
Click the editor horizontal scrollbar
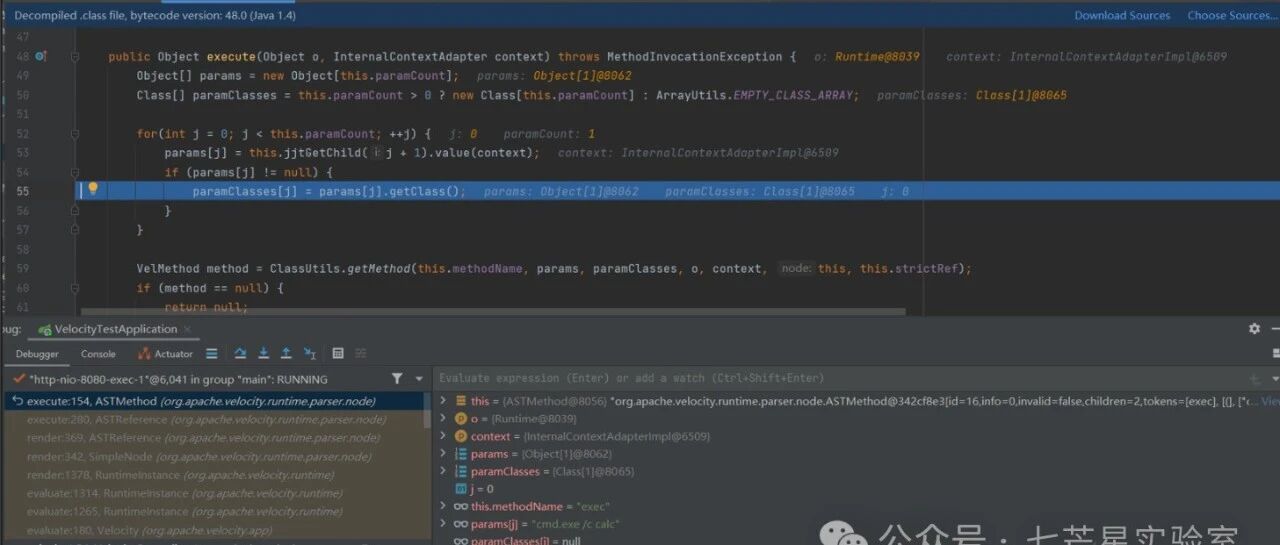tap(492, 312)
